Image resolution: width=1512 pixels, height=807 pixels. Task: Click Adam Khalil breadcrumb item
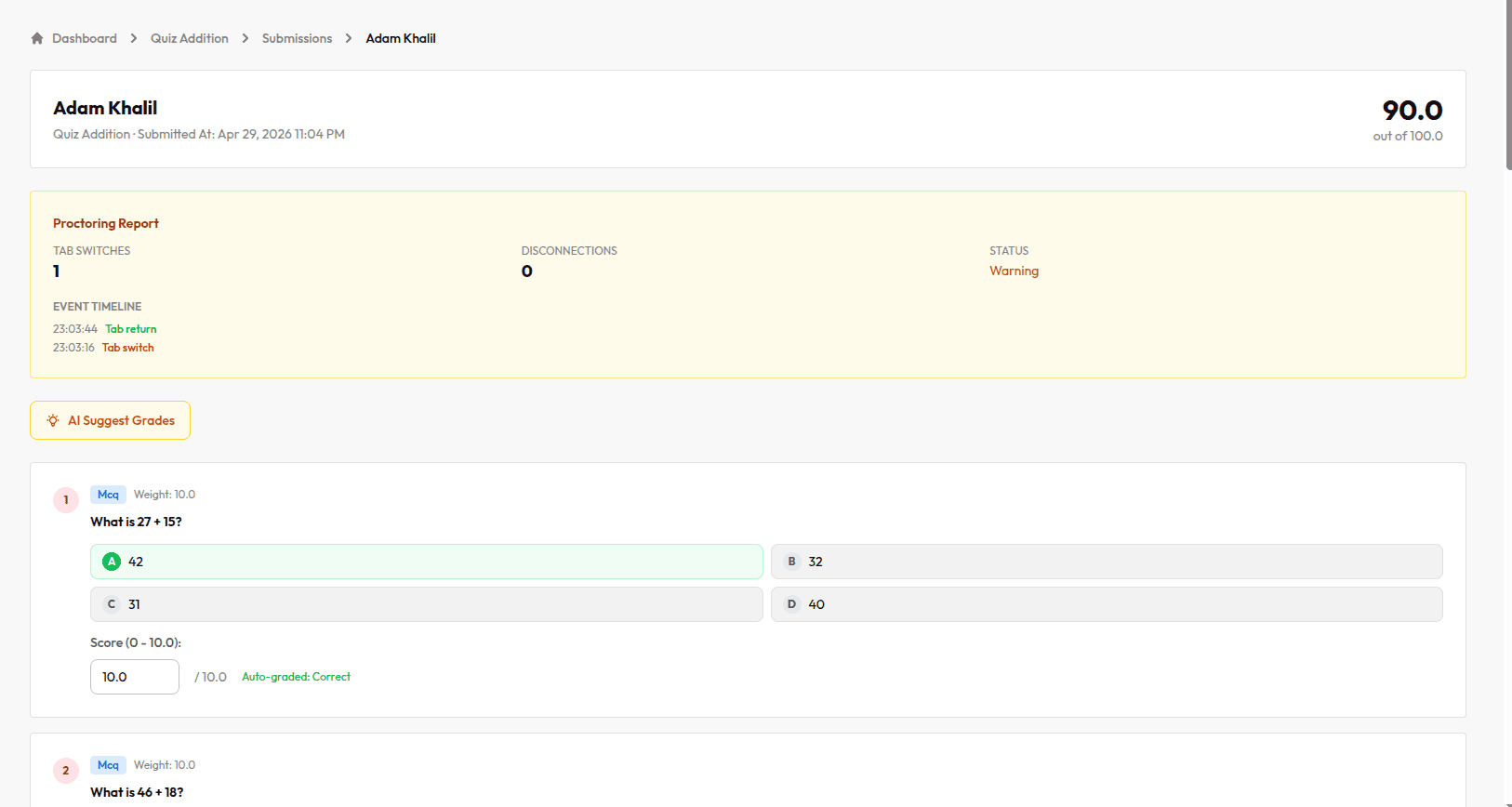[x=401, y=38]
